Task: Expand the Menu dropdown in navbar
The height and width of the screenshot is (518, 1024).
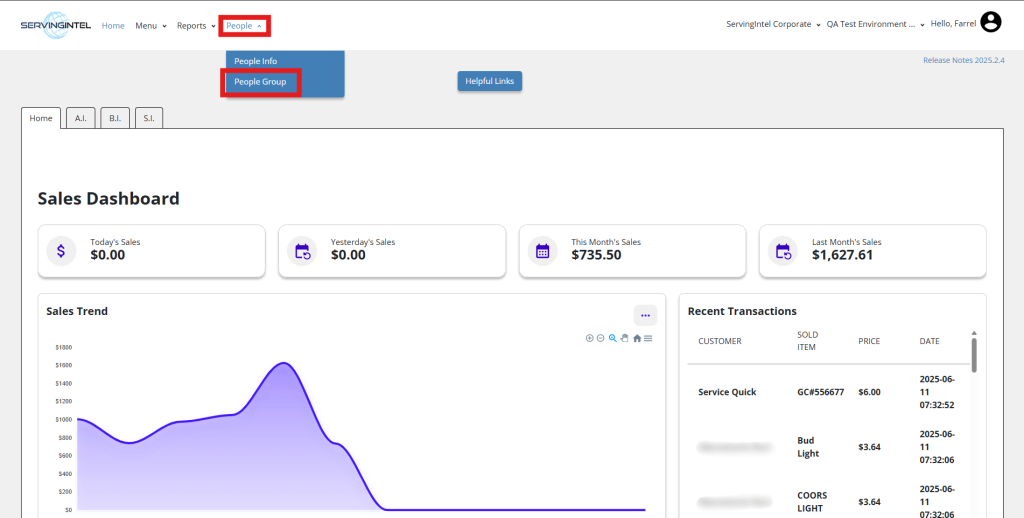Action: [x=150, y=26]
